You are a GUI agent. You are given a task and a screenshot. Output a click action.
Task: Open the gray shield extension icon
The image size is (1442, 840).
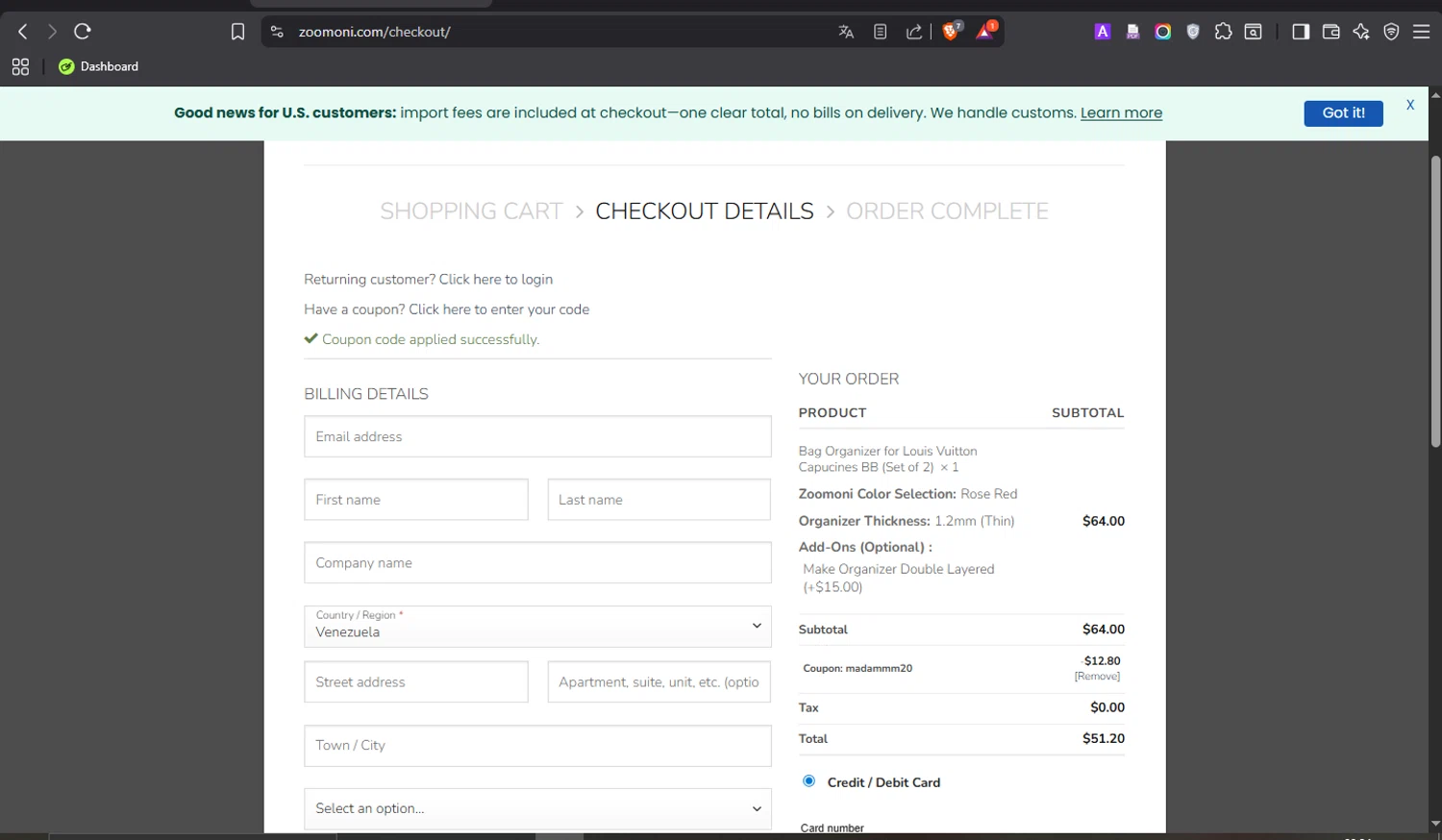coord(1193,32)
